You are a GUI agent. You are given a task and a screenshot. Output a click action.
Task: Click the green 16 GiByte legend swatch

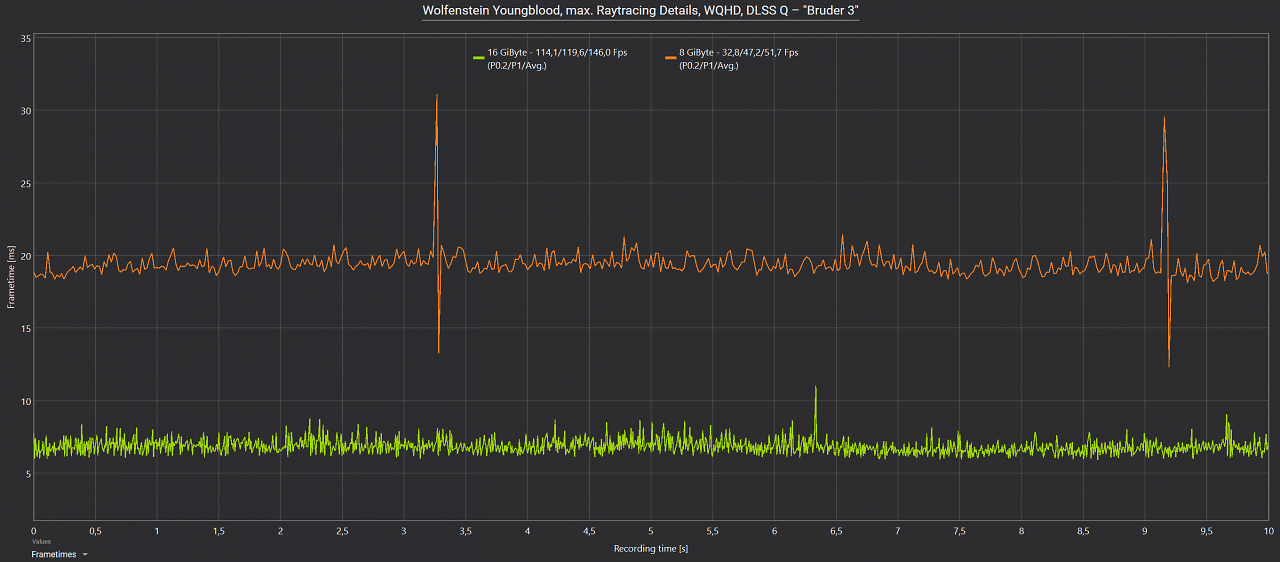(x=479, y=57)
